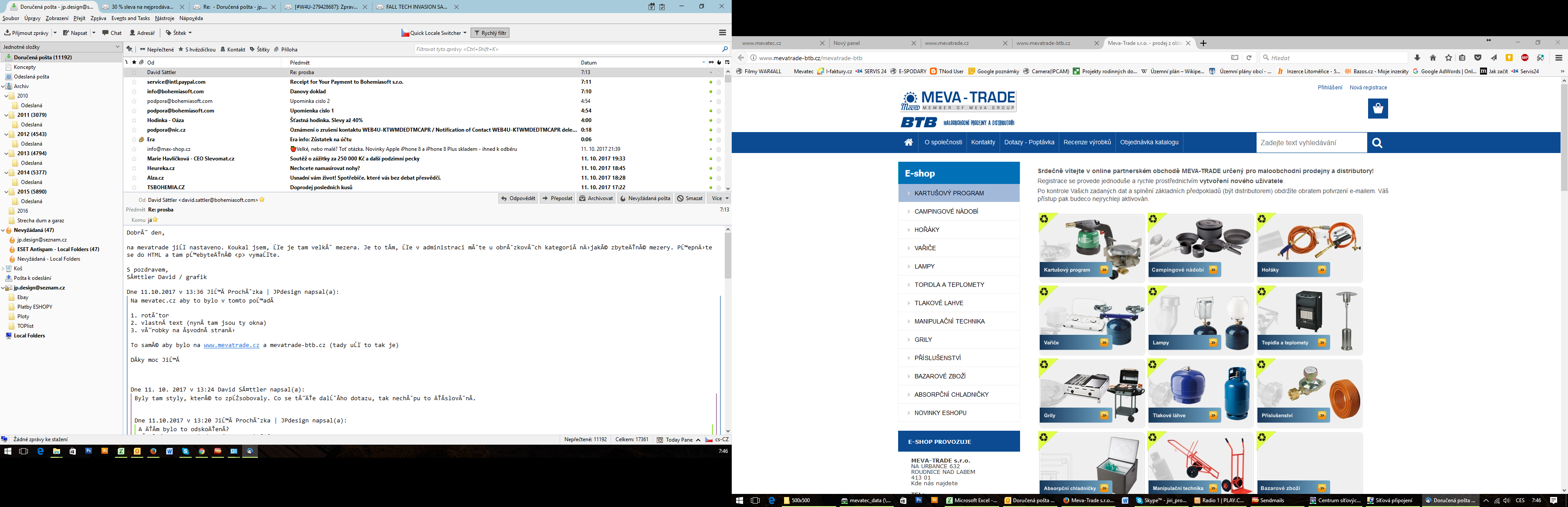Open the Chat button in Thunderbird toolbar
Image resolution: width=1568 pixels, height=507 pixels.
coord(112,33)
